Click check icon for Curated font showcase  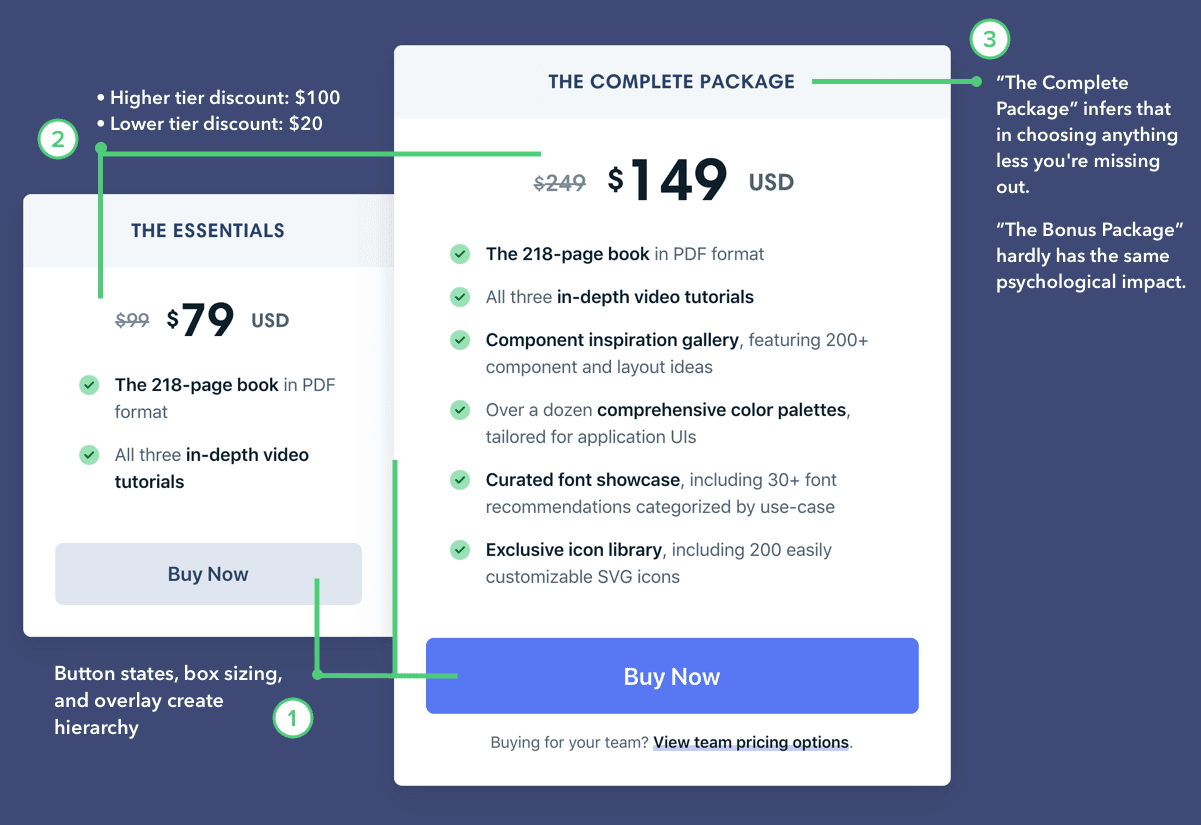point(460,480)
